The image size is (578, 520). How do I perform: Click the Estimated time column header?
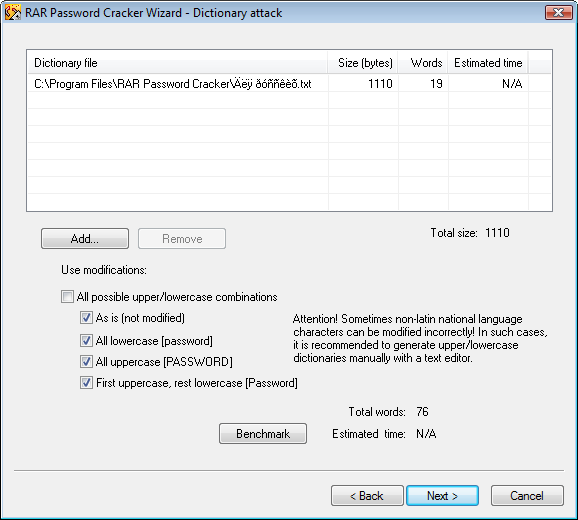click(488, 63)
